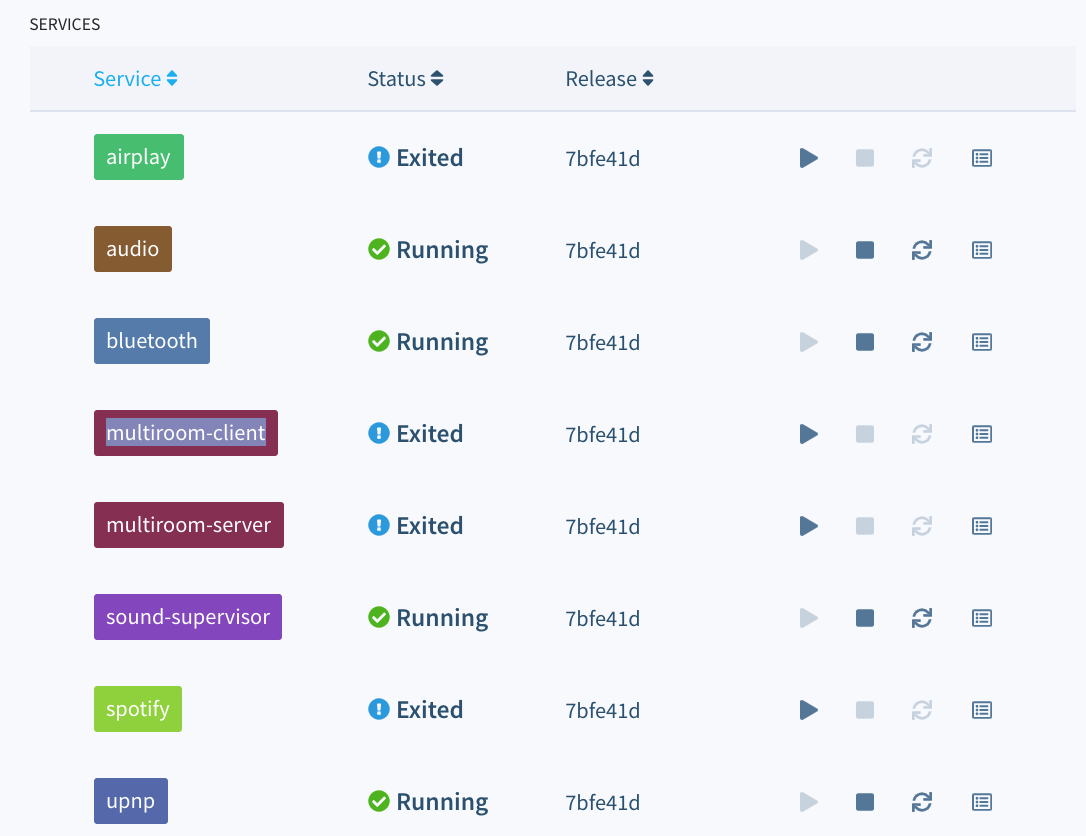Start the bluetooth service
The width and height of the screenshot is (1086, 836).
pyautogui.click(x=808, y=342)
